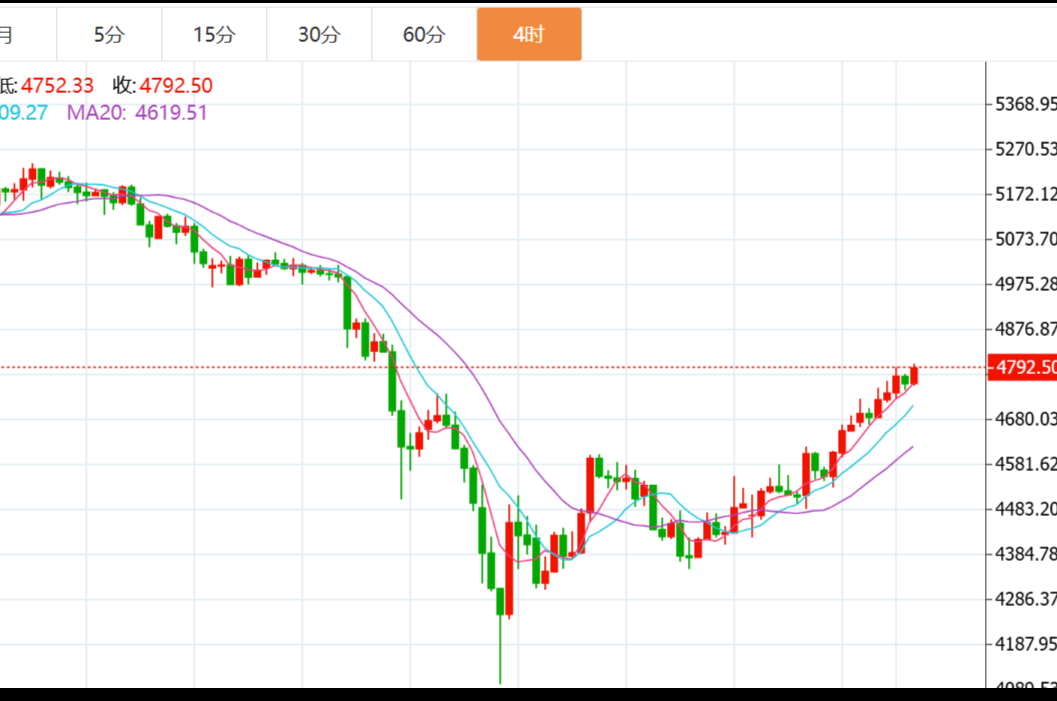Click the 5368.95 price axis label
Viewport: 1057px width, 701px height.
pos(1022,104)
